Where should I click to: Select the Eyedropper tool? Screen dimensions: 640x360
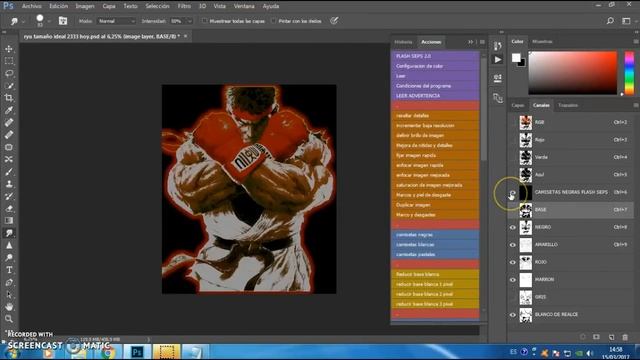pos(9,110)
